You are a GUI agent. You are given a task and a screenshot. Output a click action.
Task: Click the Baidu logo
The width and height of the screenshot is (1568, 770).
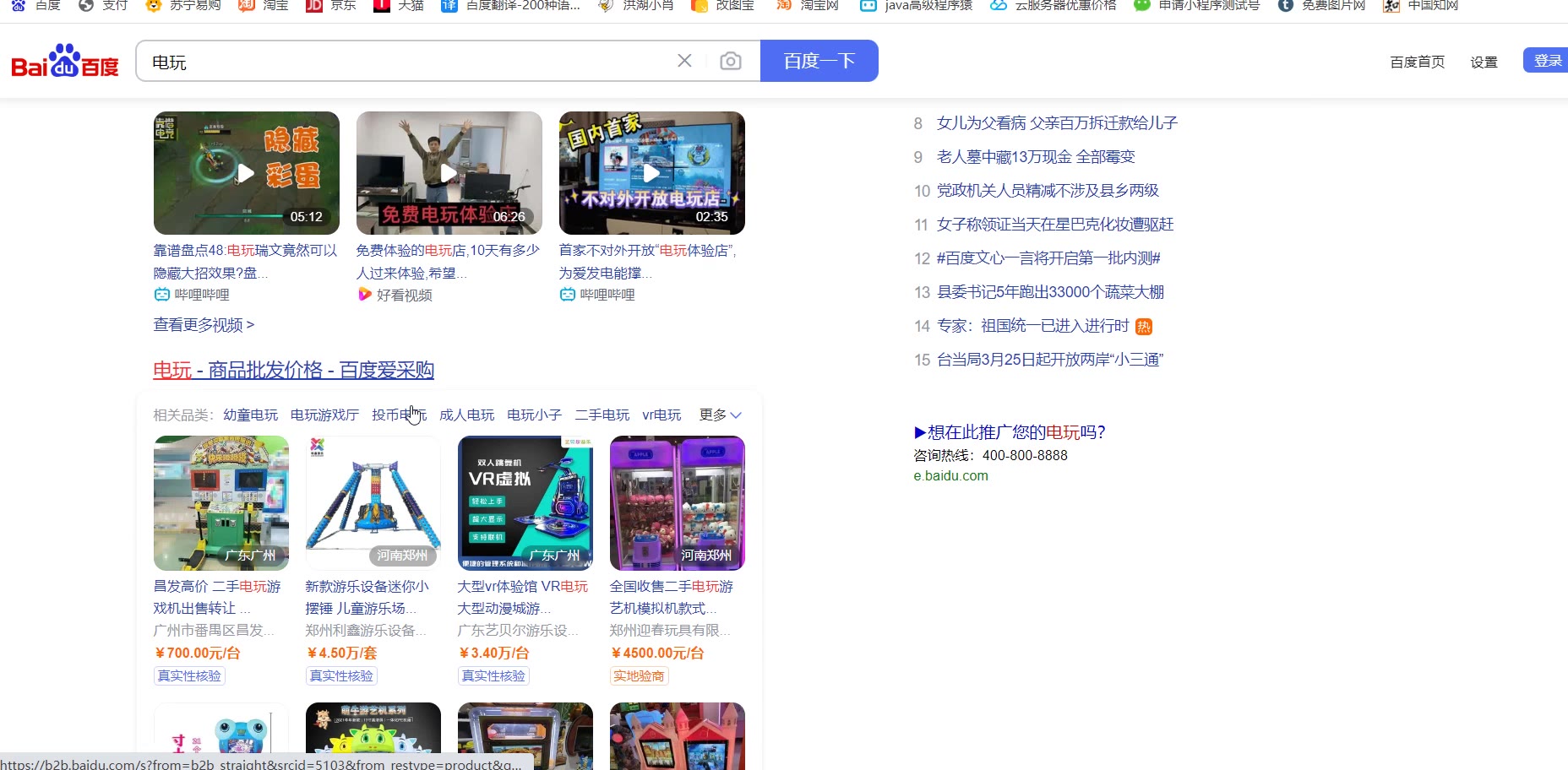click(x=65, y=61)
